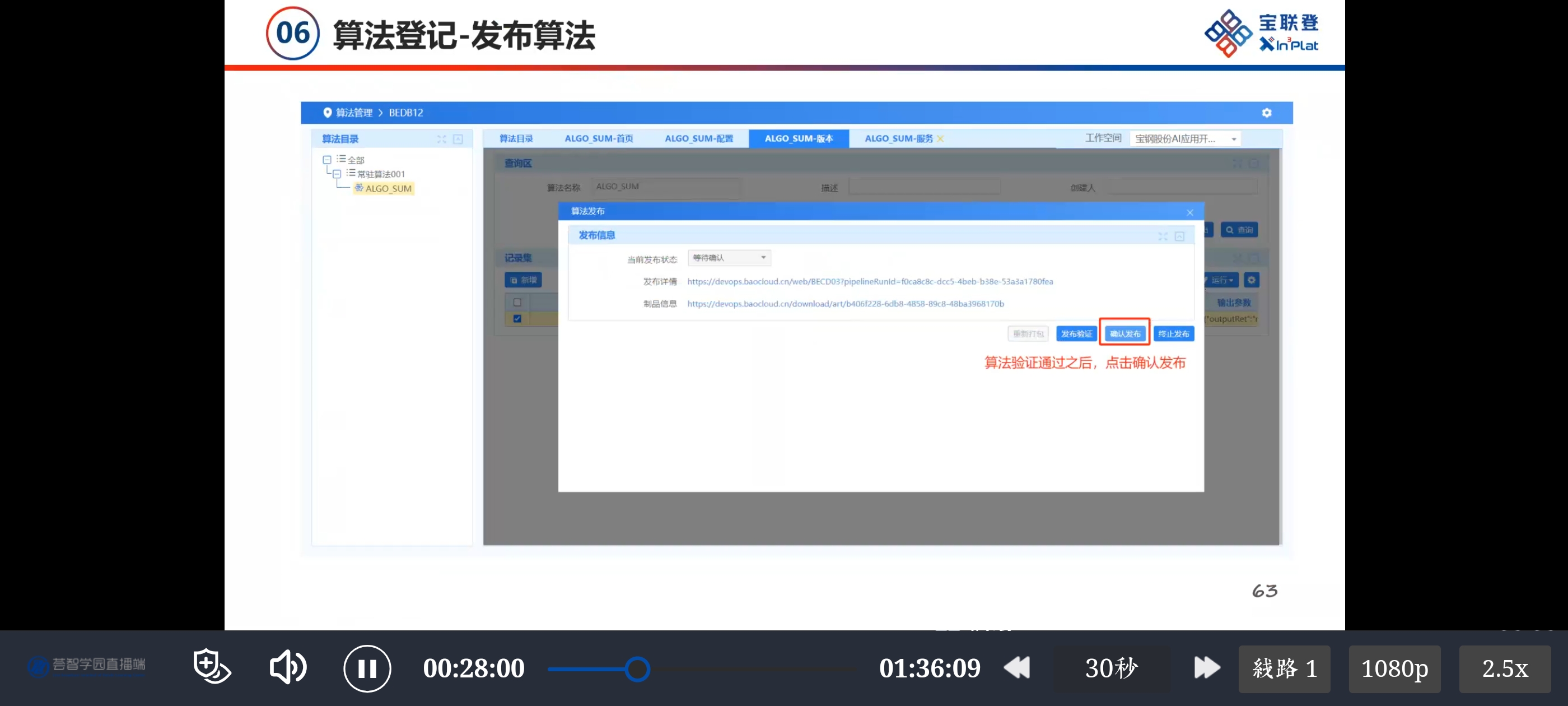
Task: Close the ALGO_SUM-服务 tab with X
Action: (940, 139)
